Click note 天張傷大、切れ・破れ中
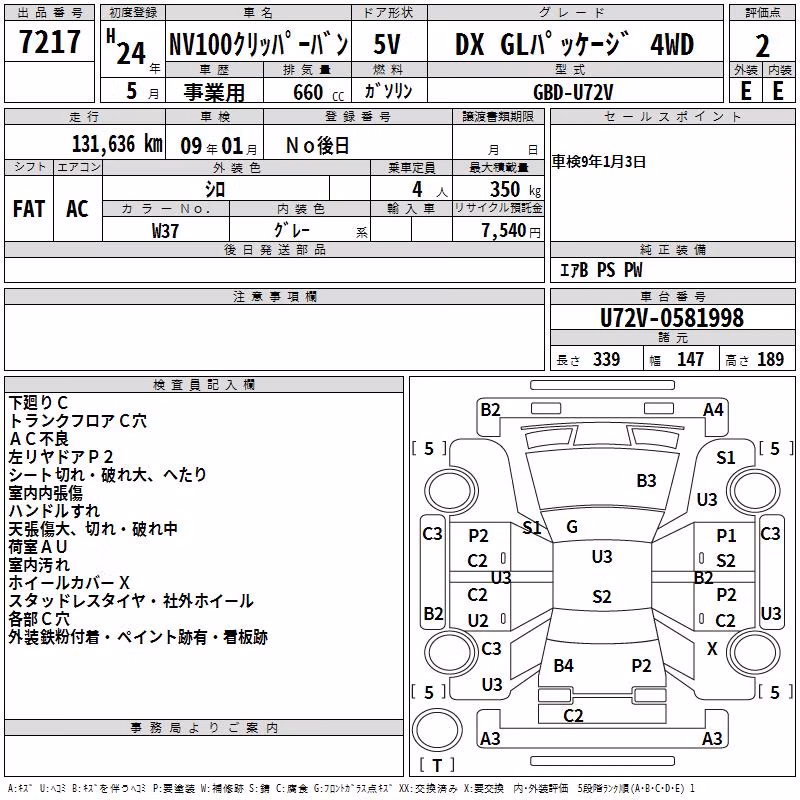Screen dimensions: 800x800 [x=93, y=529]
